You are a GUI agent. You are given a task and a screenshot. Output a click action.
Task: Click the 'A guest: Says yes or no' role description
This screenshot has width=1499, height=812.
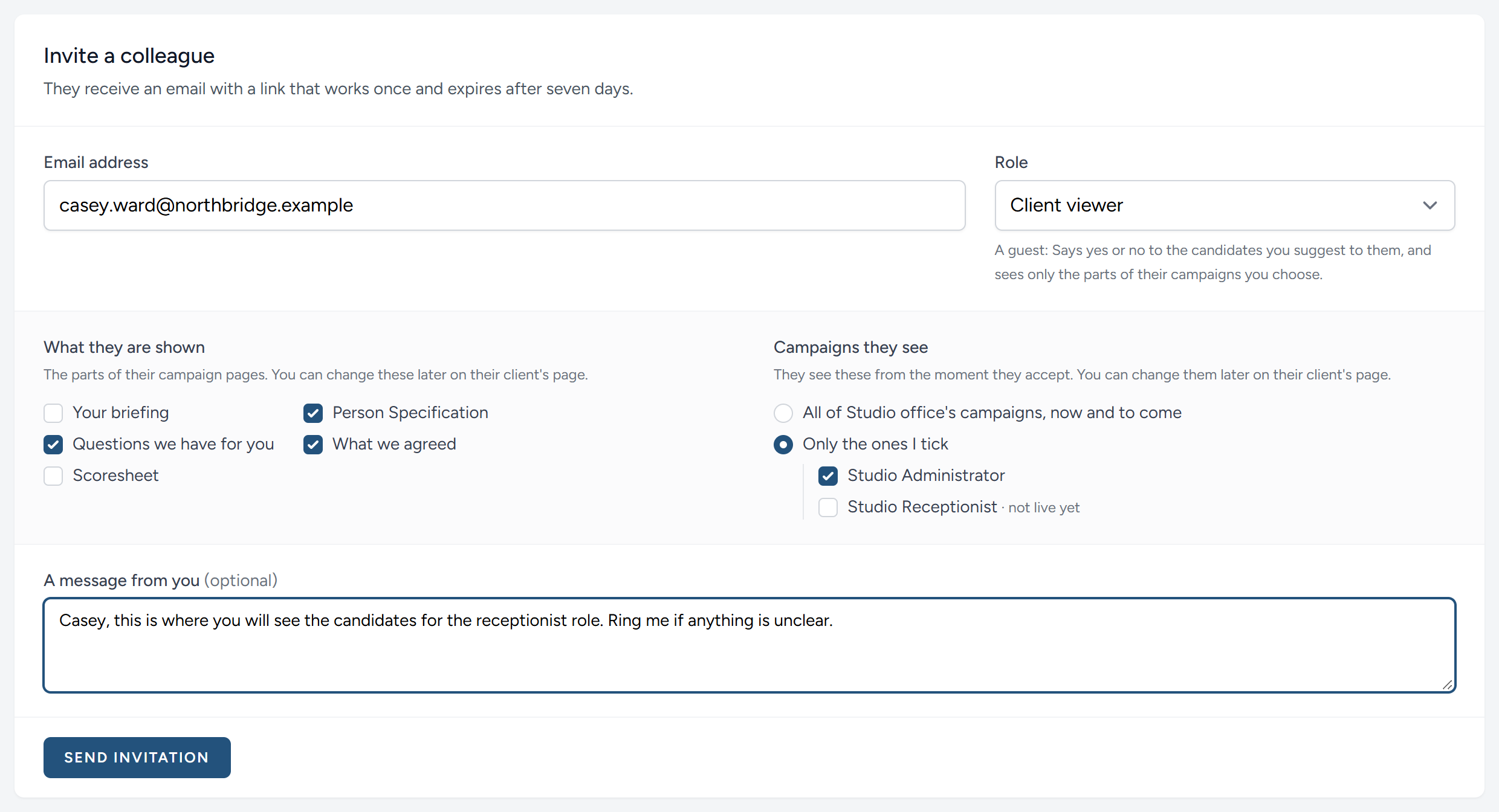1213,262
